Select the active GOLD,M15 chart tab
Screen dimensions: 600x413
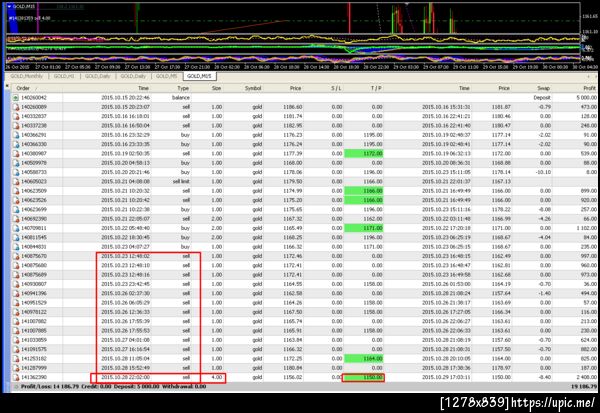click(199, 76)
